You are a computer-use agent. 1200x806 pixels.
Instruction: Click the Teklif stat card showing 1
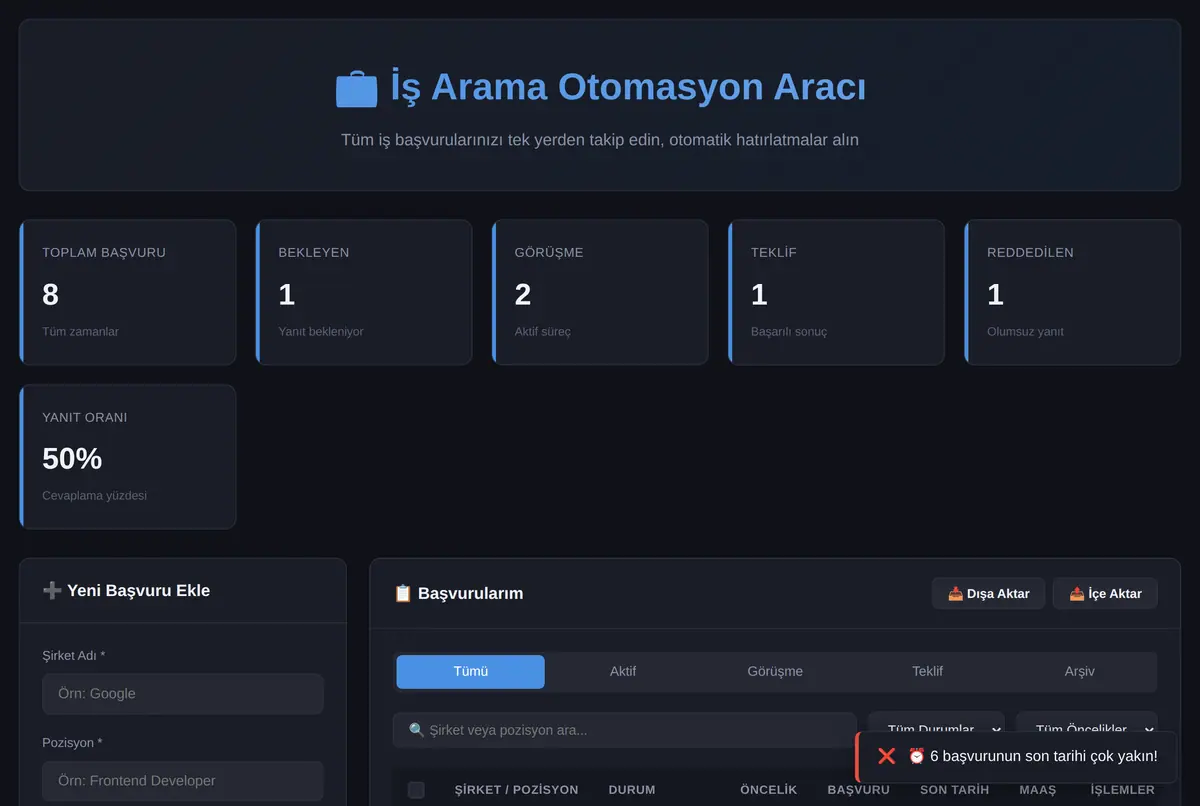click(836, 292)
